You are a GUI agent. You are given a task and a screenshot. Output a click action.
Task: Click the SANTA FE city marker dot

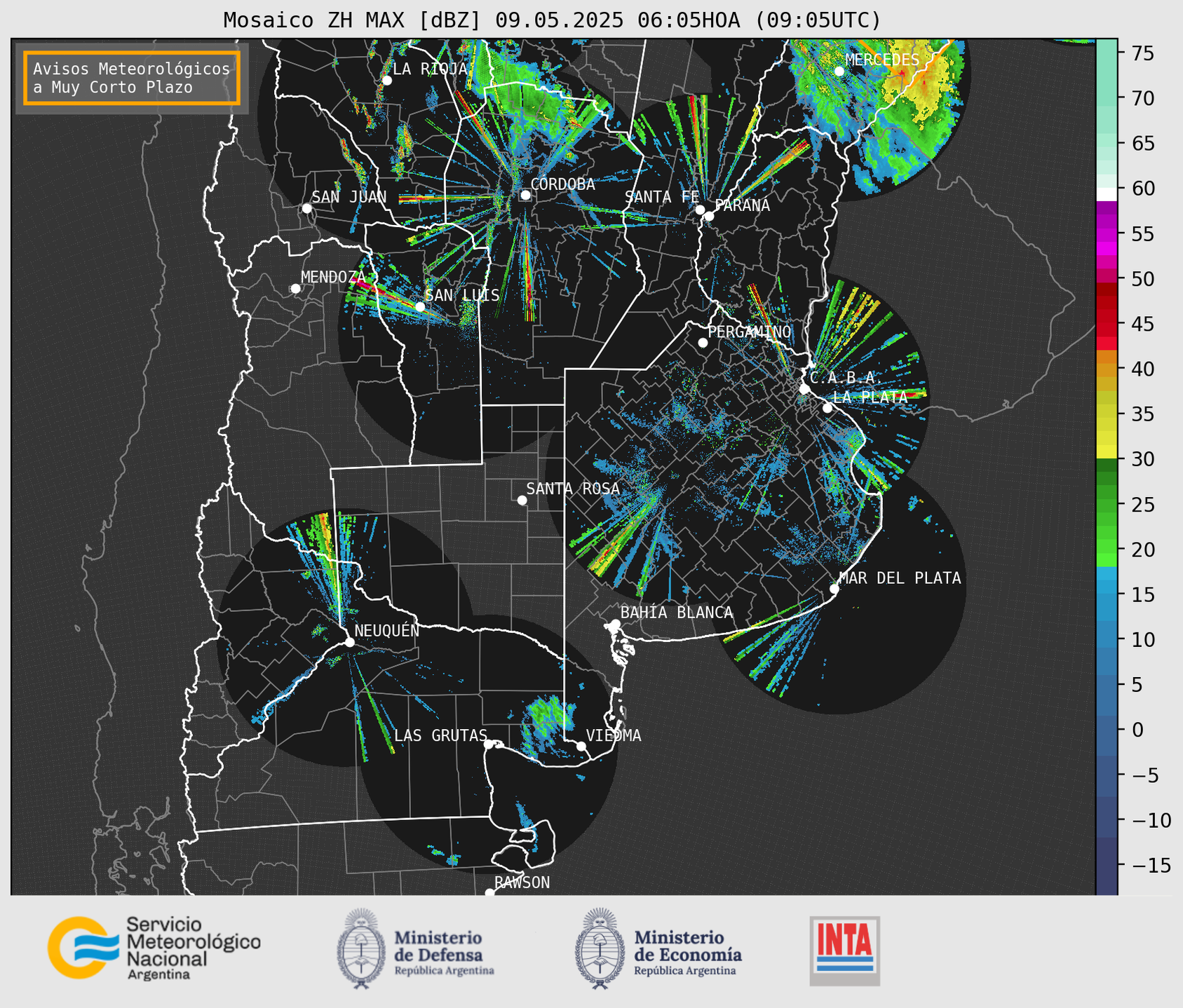coord(700,210)
